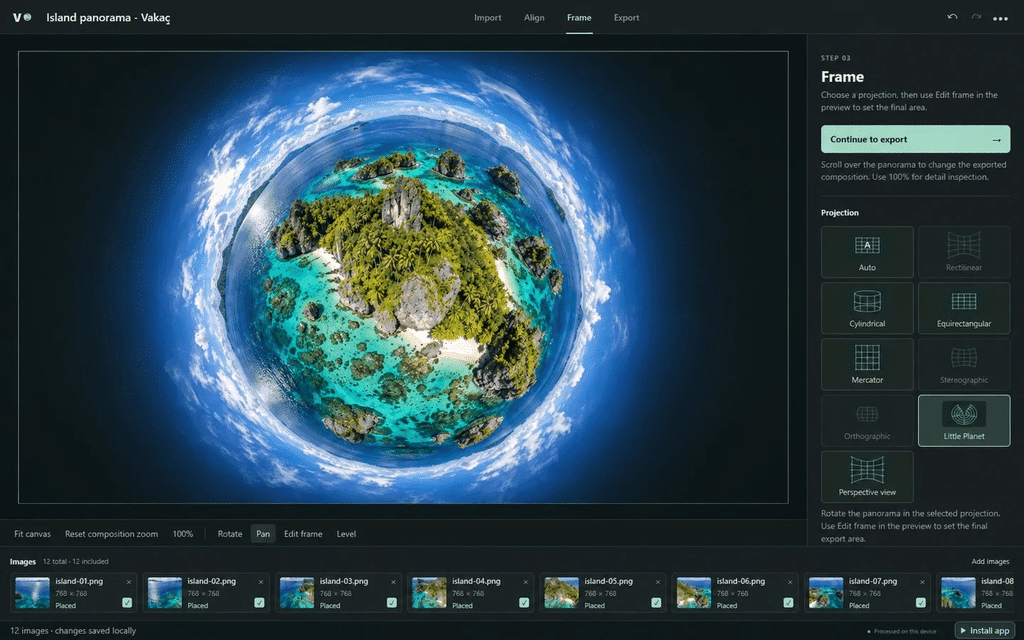Viewport: 1024px width, 640px height.
Task: Remove island-01.png from the list
Action: tap(129, 582)
